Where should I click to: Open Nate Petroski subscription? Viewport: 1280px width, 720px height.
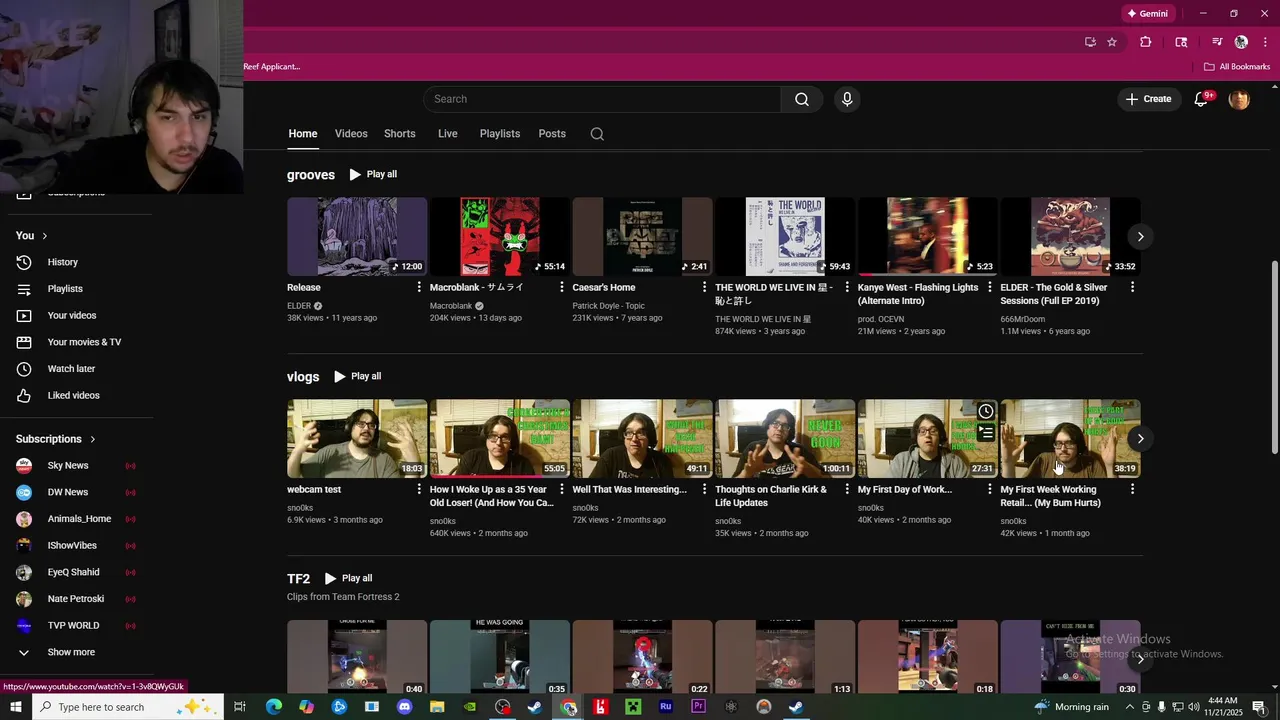[76, 599]
